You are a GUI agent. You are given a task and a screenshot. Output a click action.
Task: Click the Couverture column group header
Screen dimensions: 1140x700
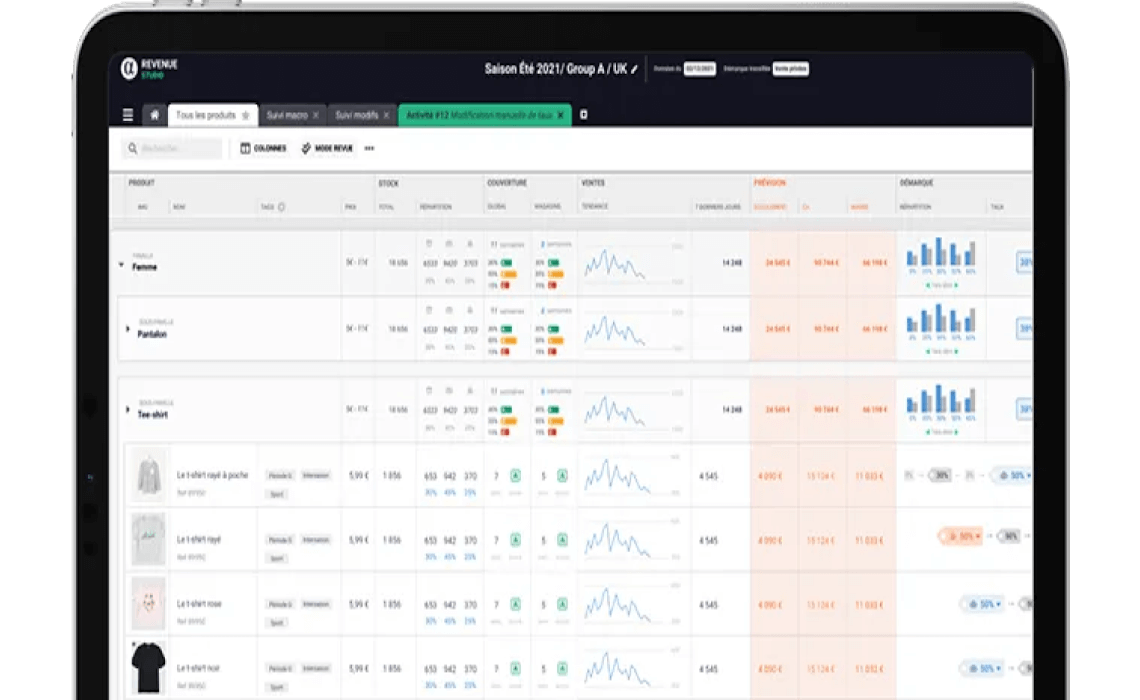tap(507, 183)
